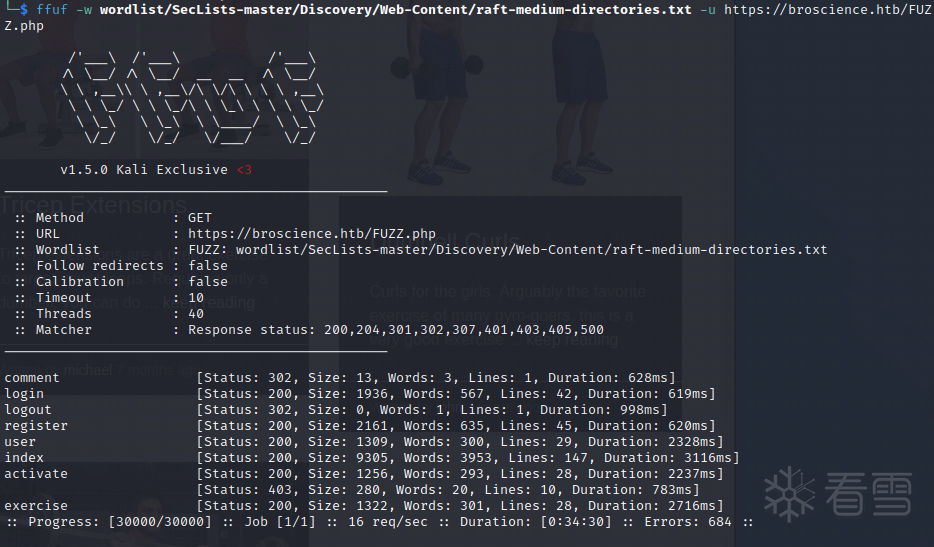Click the Matcher response status list
934x547 pixels.
point(396,330)
